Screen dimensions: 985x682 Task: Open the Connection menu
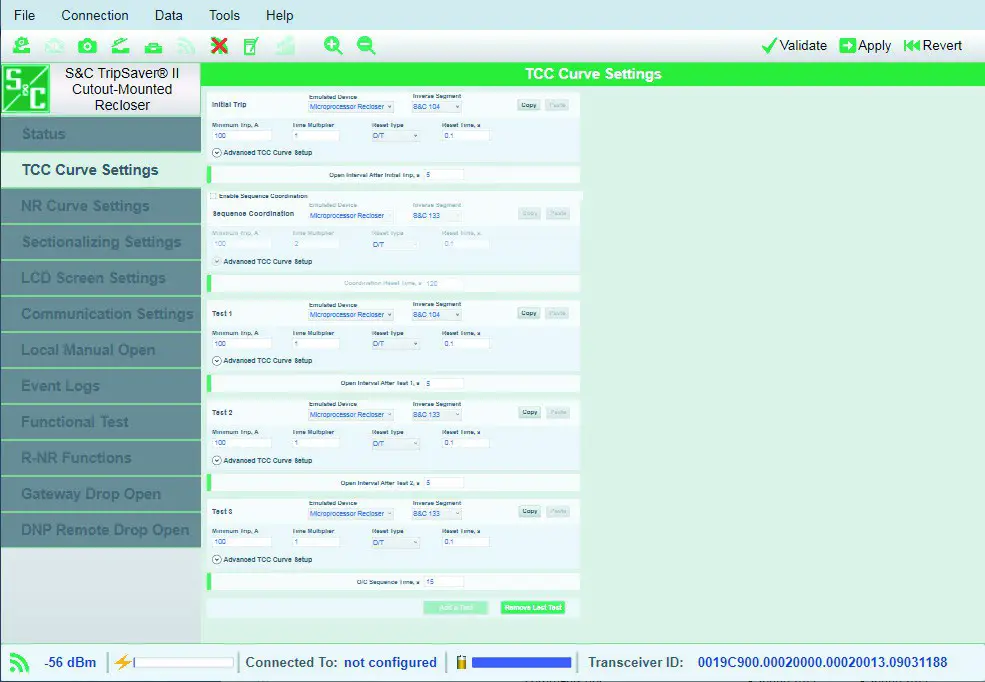point(95,15)
